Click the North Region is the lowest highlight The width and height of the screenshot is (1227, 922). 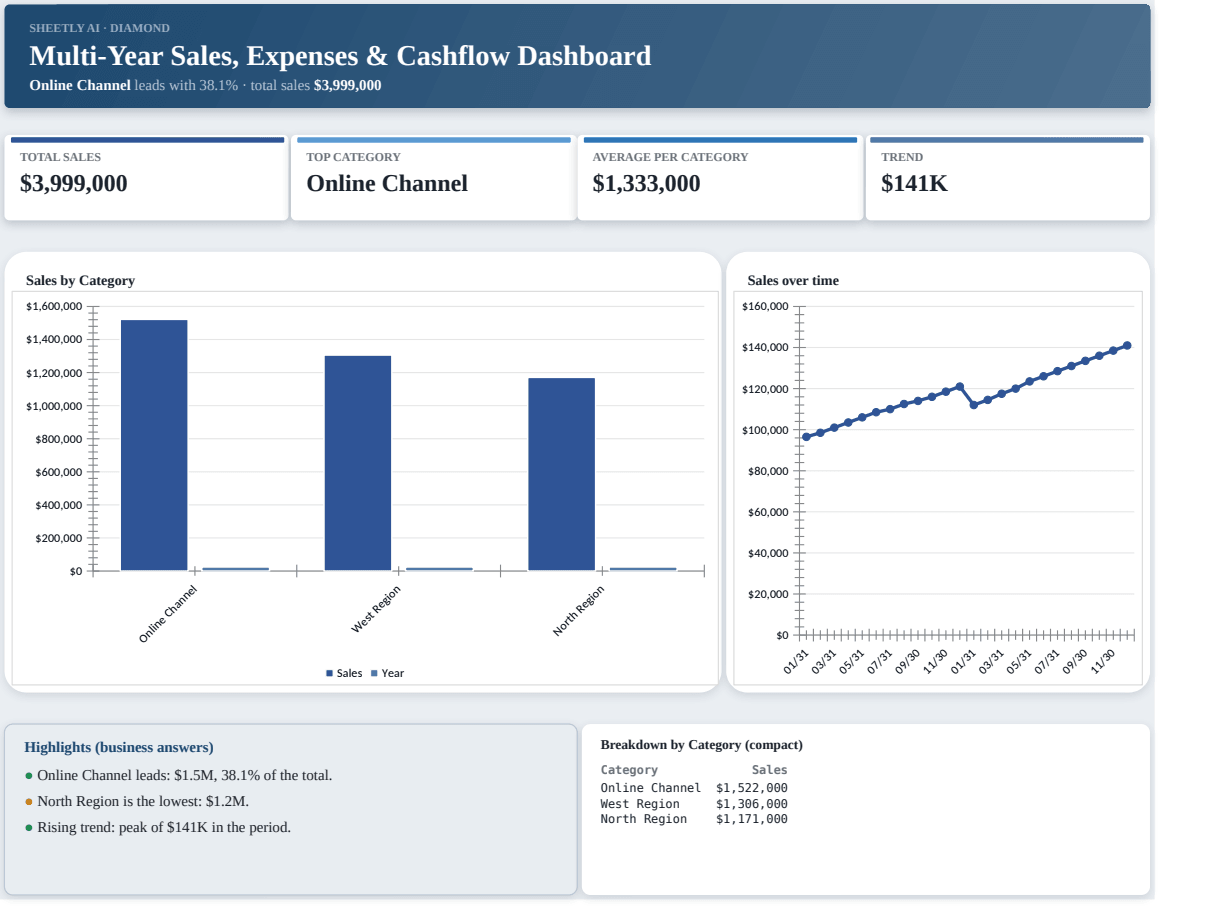143,801
